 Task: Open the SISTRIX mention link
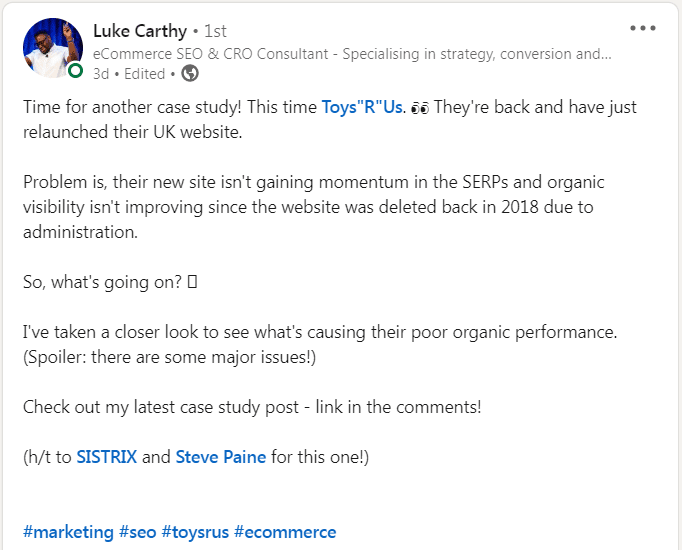(x=107, y=457)
